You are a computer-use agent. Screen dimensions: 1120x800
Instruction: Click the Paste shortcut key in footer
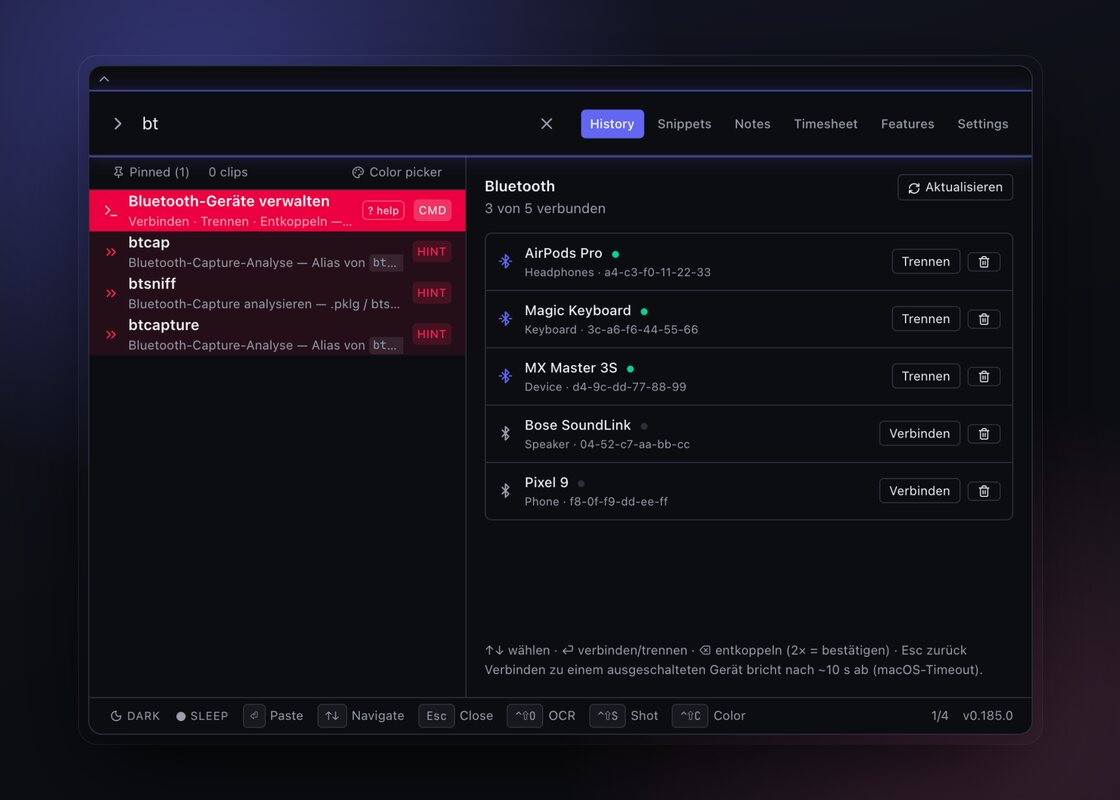254,716
